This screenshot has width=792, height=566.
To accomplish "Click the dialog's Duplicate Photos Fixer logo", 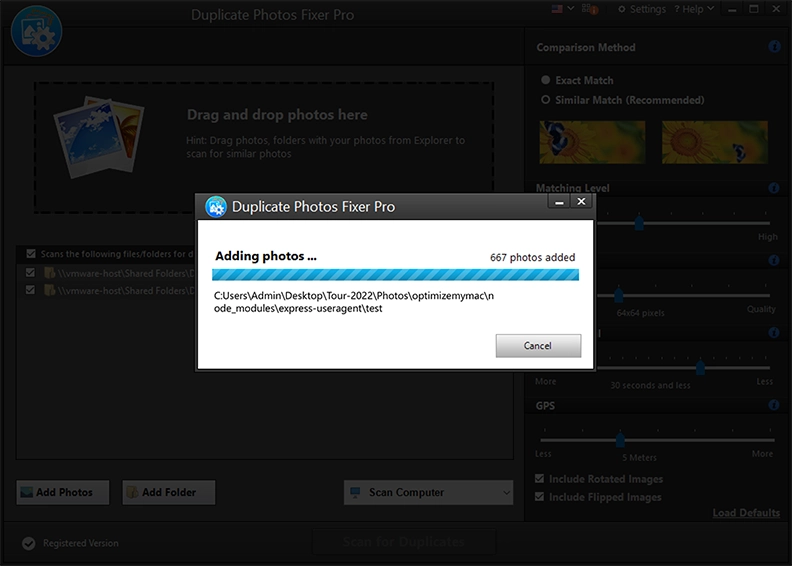I will 216,207.
